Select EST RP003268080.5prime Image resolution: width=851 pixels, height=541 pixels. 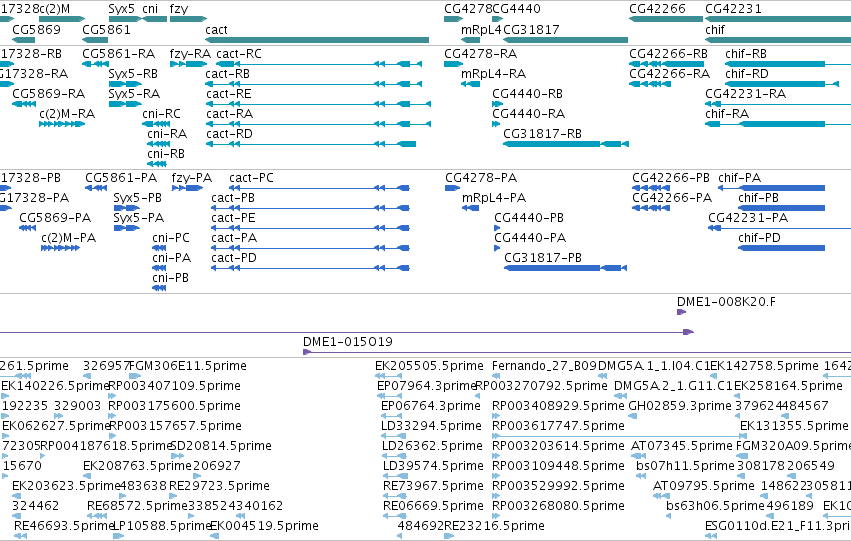coord(496,516)
